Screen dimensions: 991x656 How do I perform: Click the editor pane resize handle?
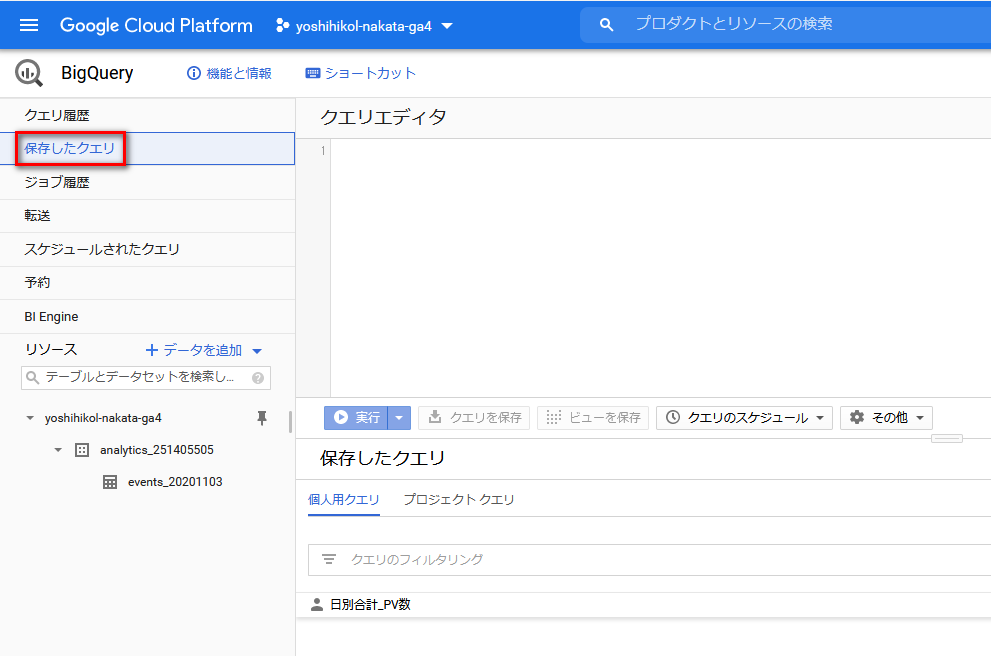click(x=947, y=439)
